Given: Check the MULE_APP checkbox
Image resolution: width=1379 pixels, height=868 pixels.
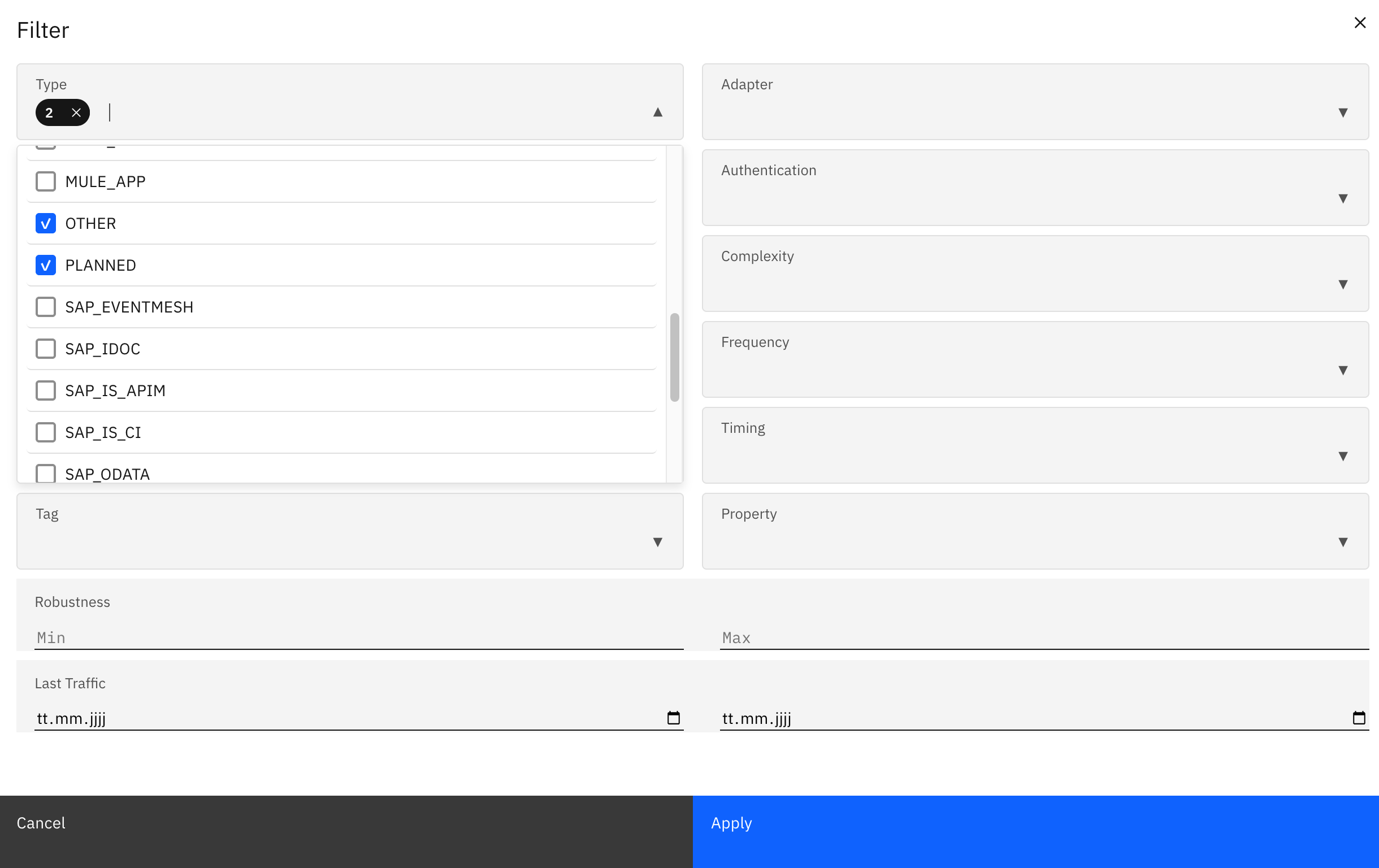Looking at the screenshot, I should [x=46, y=181].
